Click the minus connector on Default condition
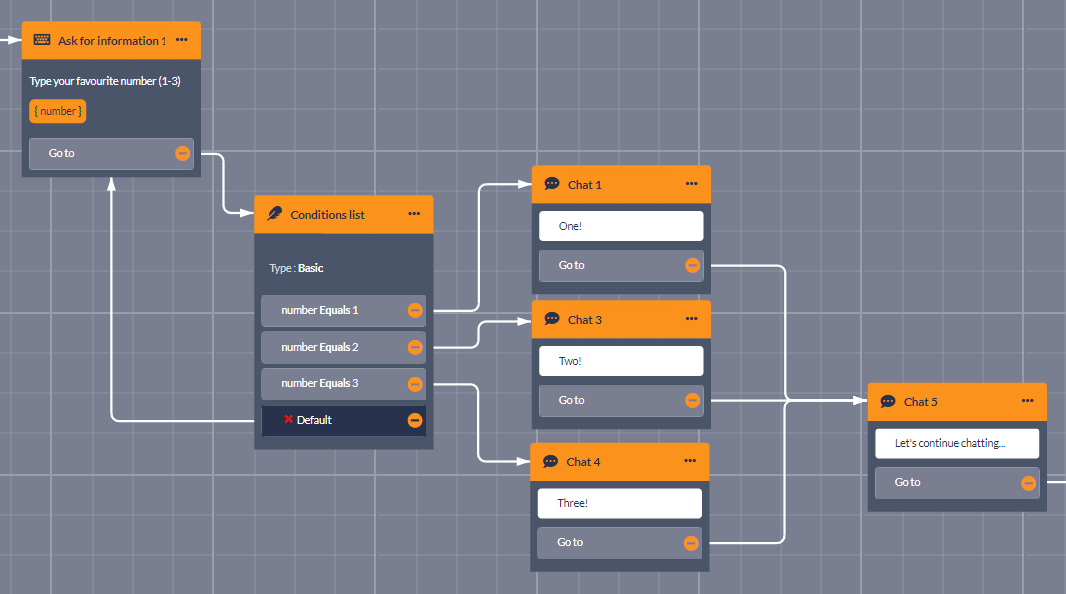The height and width of the screenshot is (594, 1066). [x=415, y=420]
